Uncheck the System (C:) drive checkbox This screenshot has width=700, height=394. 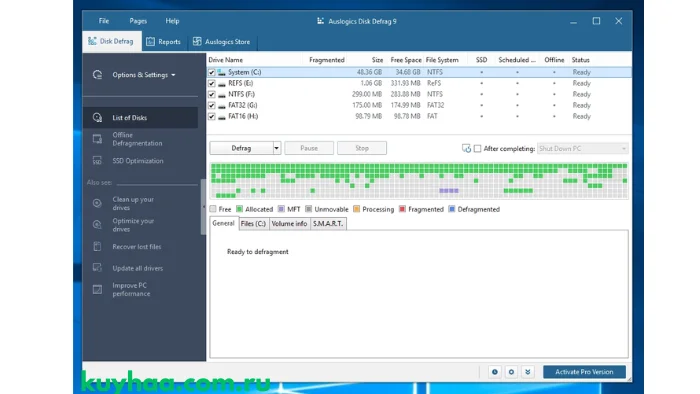[x=212, y=72]
